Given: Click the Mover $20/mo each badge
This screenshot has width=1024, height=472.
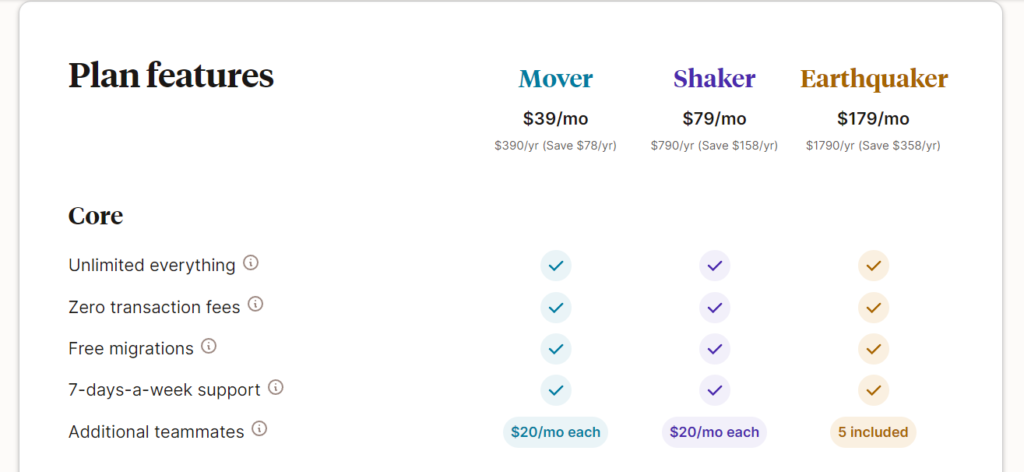Looking at the screenshot, I should 556,432.
